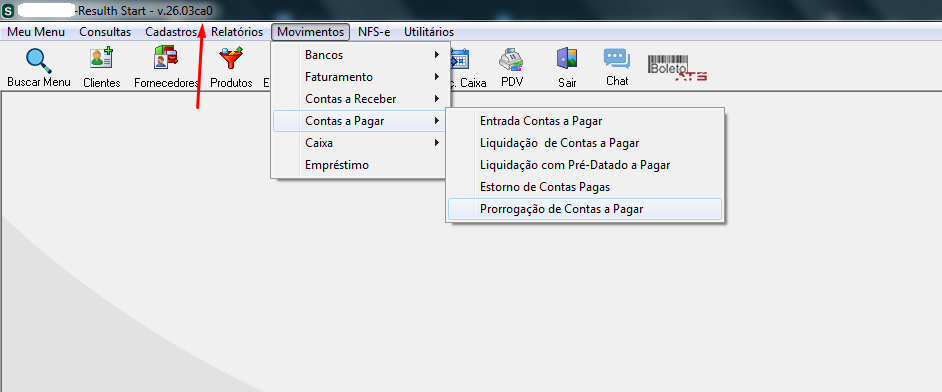
Task: Open the Clientes toolbar icon
Action: 102,58
